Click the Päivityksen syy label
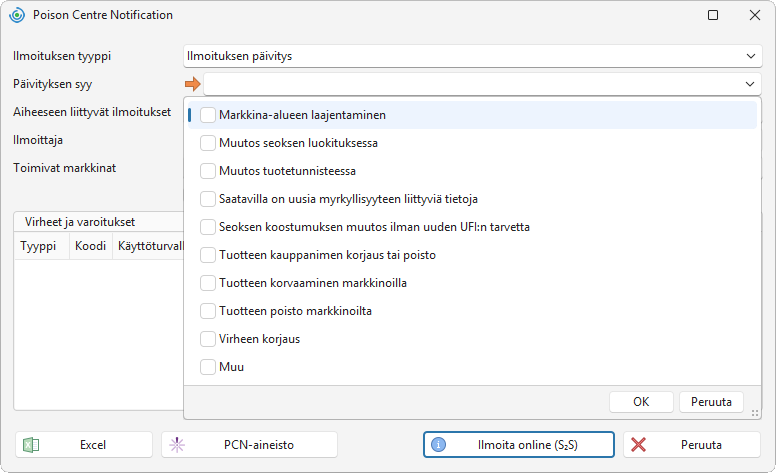 click(52, 84)
